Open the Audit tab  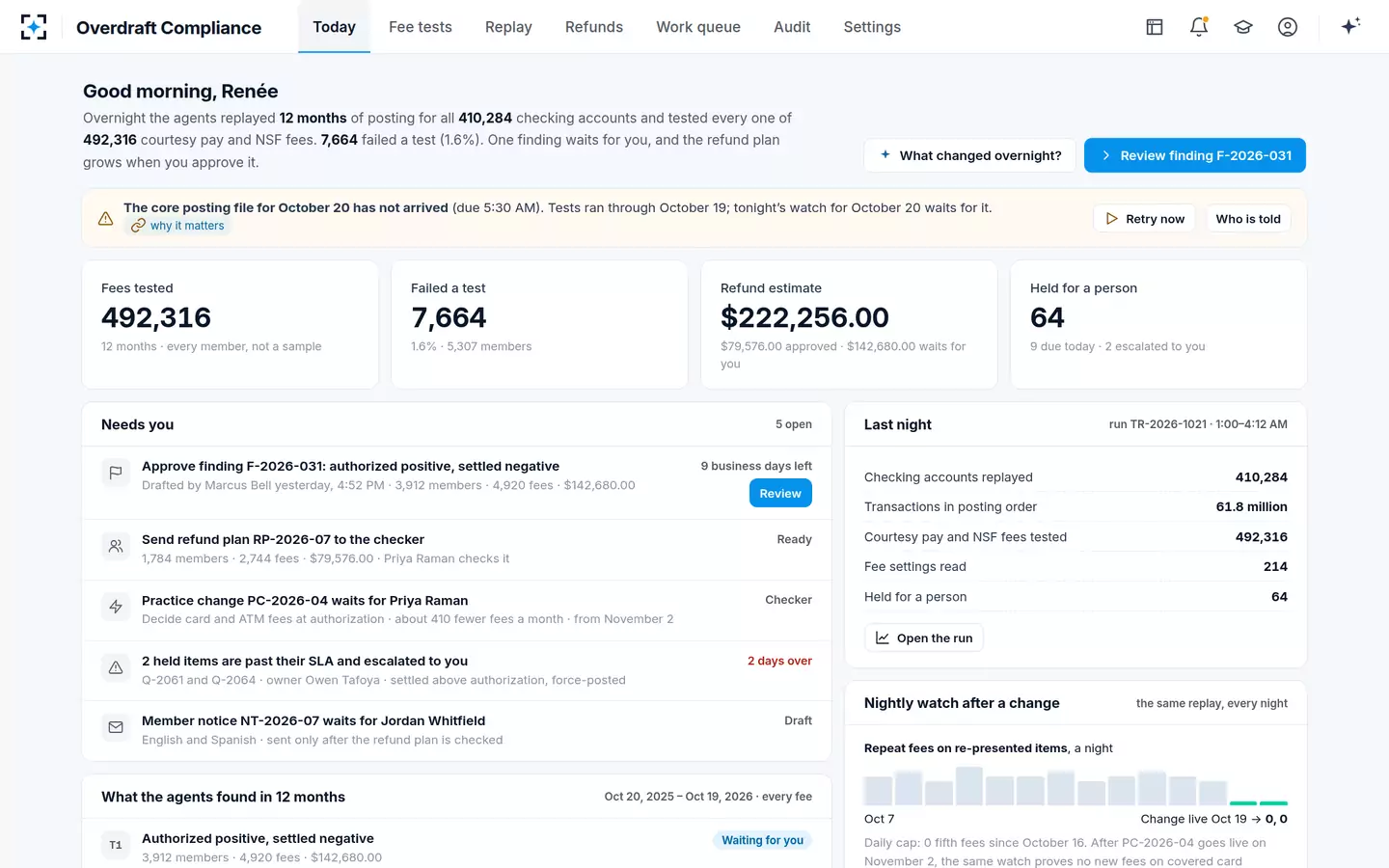792,27
